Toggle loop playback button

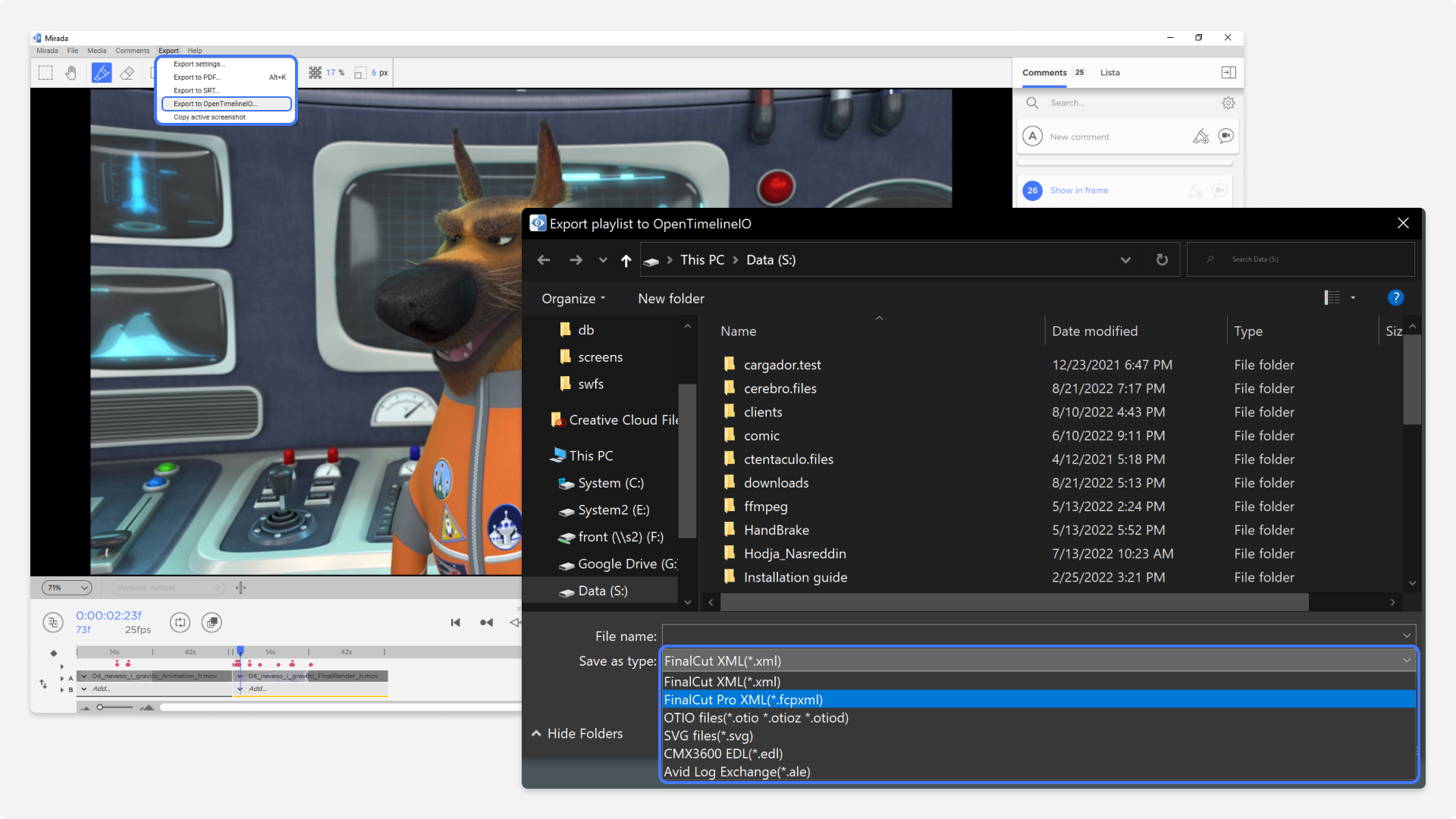coord(180,623)
